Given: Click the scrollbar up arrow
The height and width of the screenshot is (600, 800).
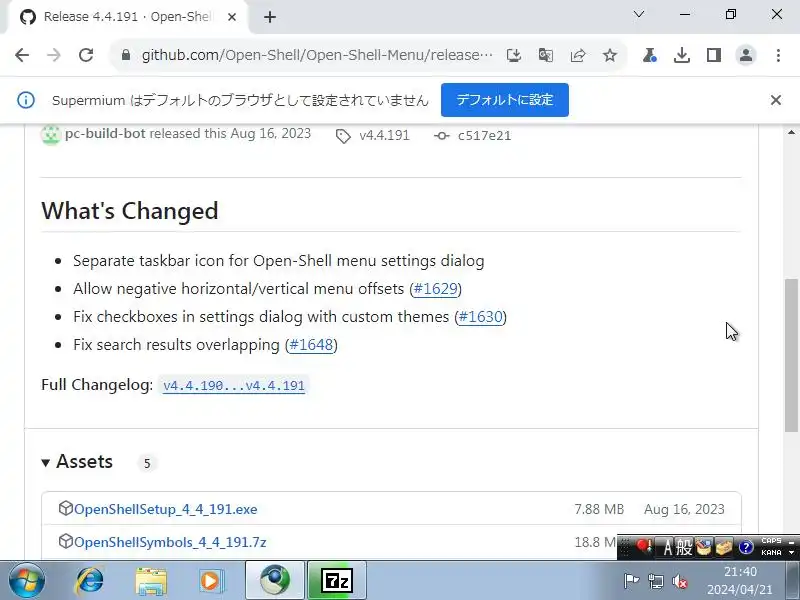Looking at the screenshot, I should (791, 132).
